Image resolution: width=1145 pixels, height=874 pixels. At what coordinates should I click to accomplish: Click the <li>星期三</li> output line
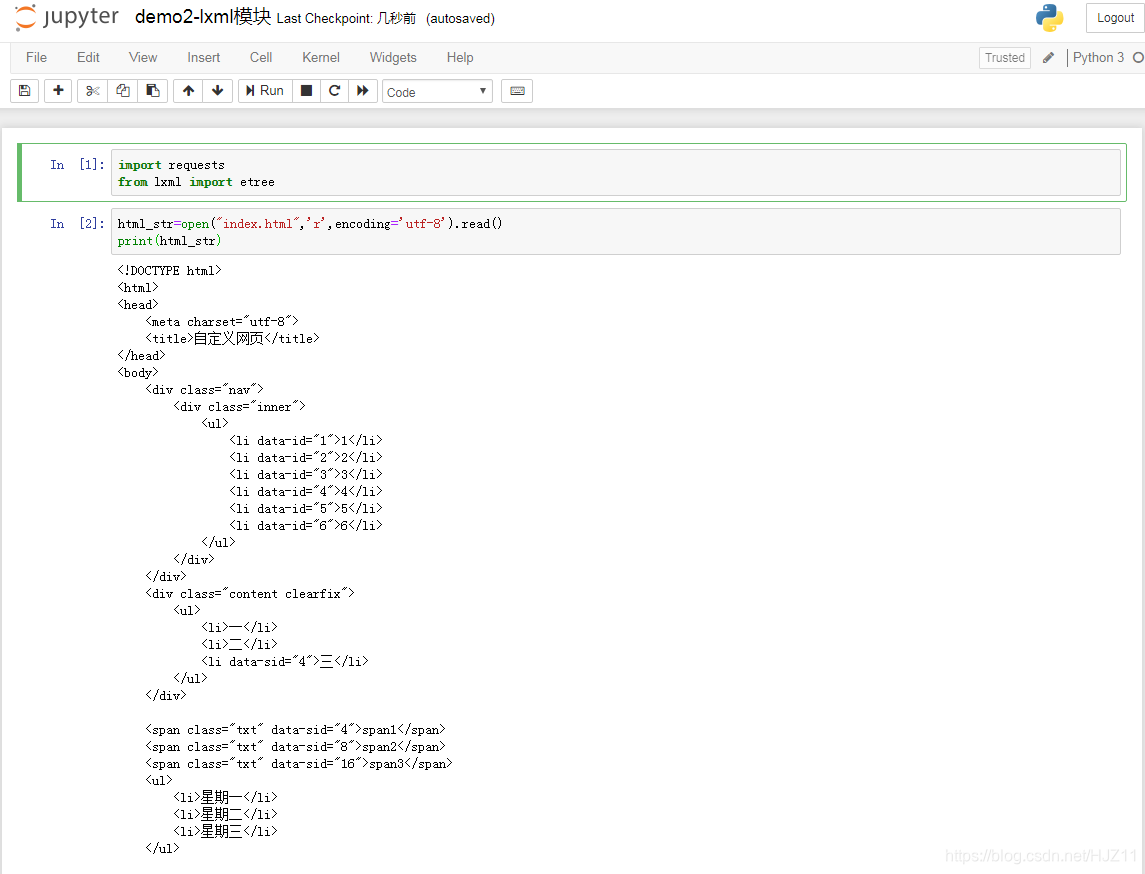pos(226,831)
